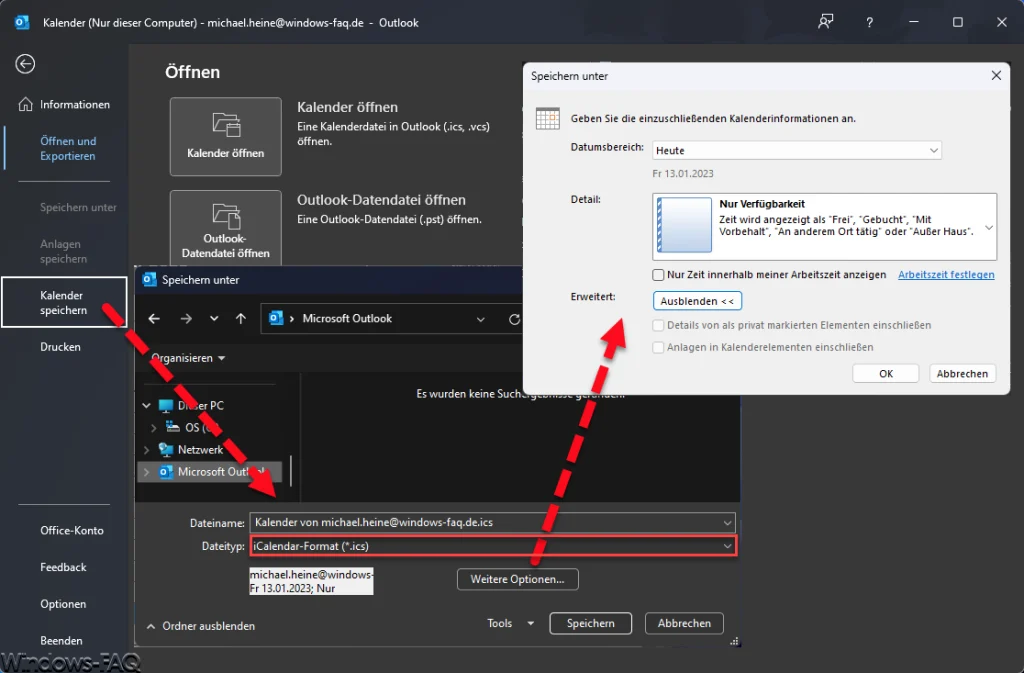
Task: Expand the address bar history dropdown
Action: pyautogui.click(x=481, y=319)
